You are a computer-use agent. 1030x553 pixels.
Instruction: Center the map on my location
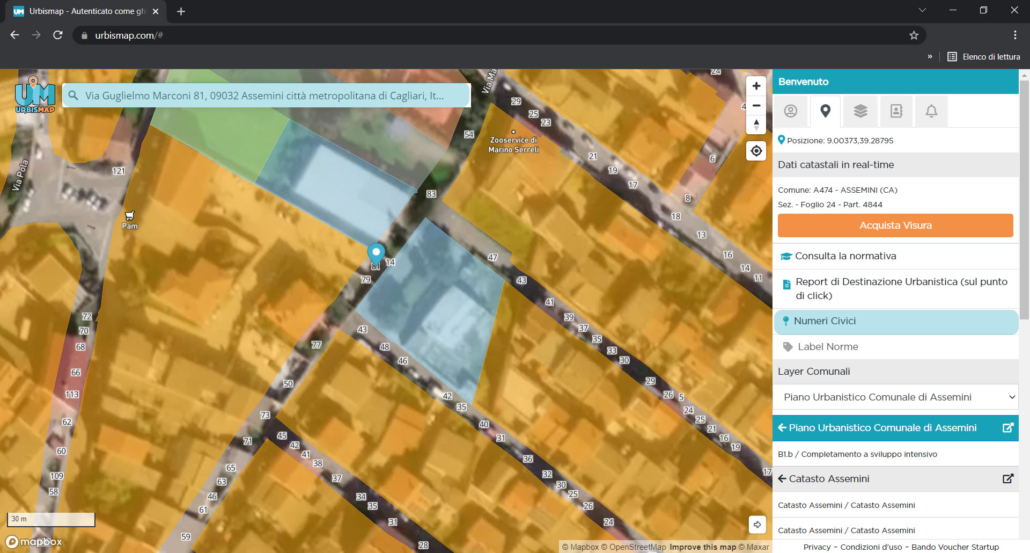coord(756,151)
